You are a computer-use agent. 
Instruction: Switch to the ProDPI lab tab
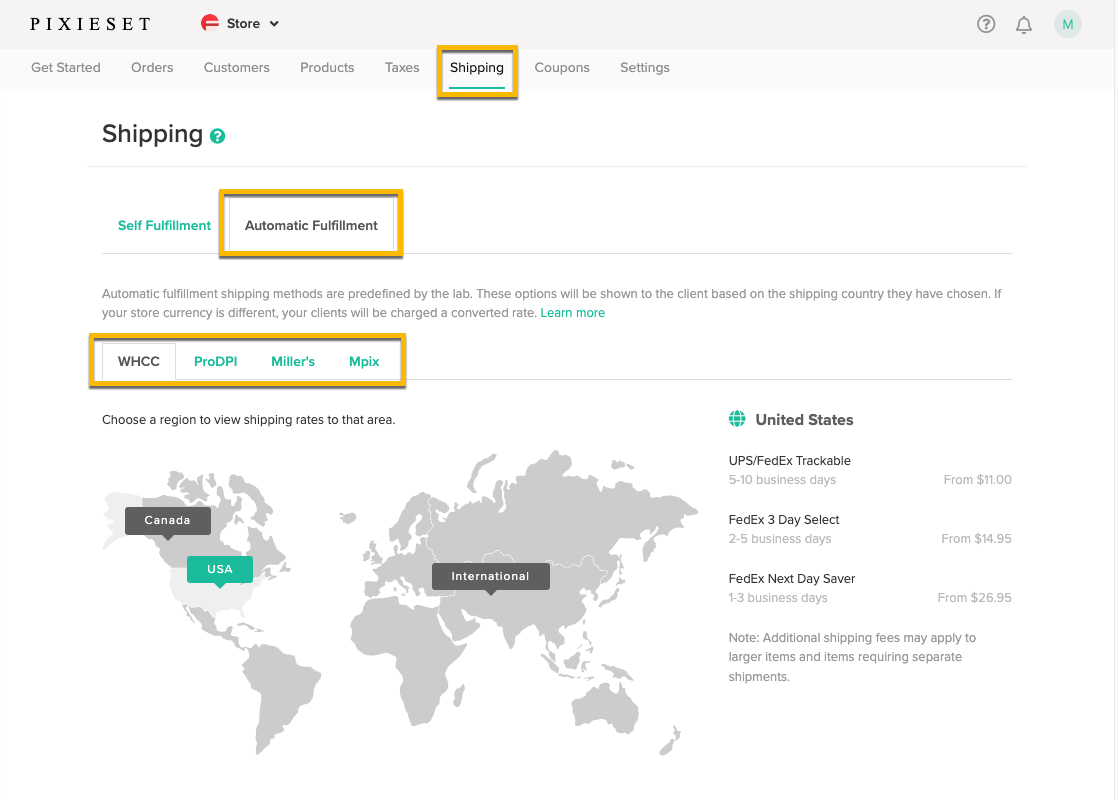[x=215, y=361]
